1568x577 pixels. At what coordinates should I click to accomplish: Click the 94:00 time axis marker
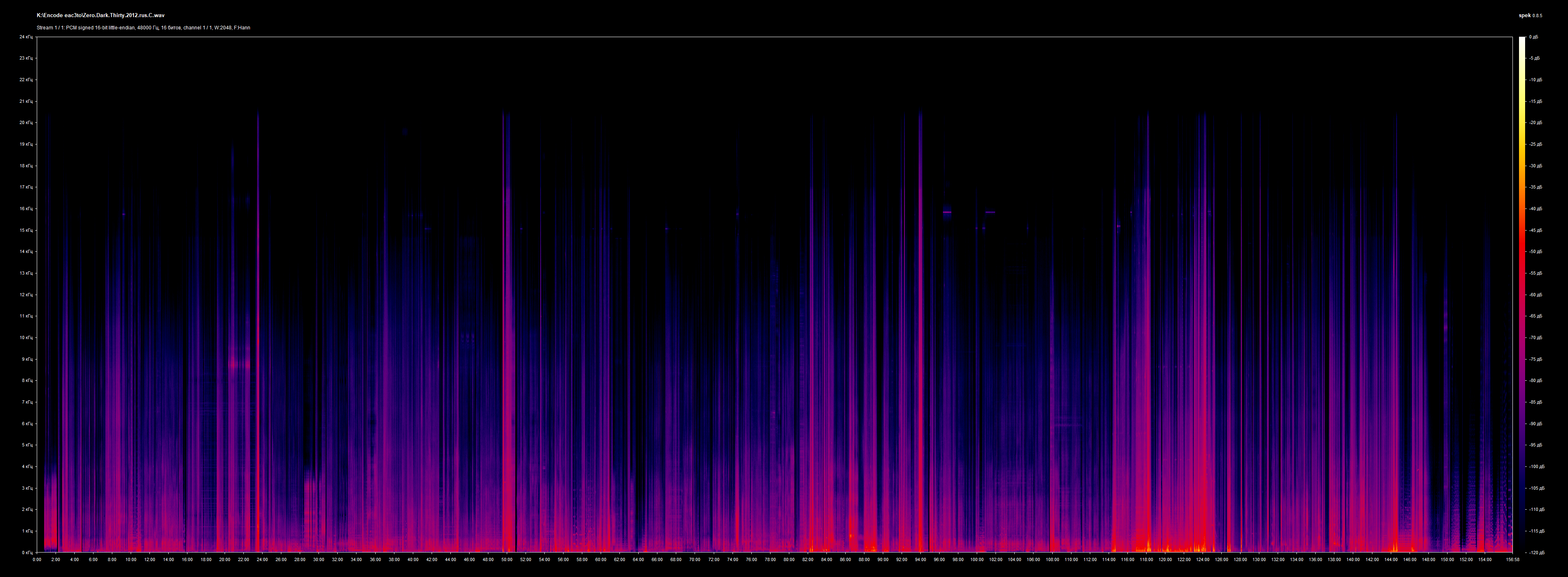920,559
